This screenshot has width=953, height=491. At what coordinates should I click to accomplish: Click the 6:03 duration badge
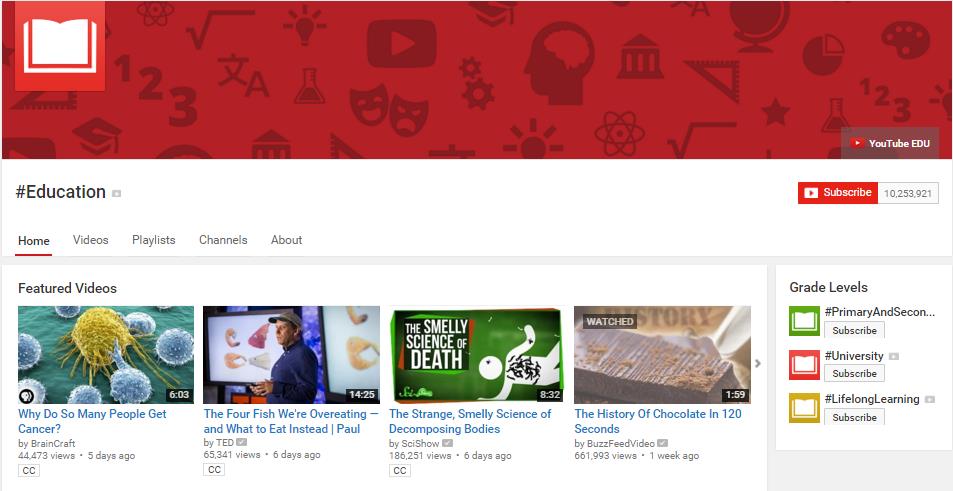coord(179,395)
